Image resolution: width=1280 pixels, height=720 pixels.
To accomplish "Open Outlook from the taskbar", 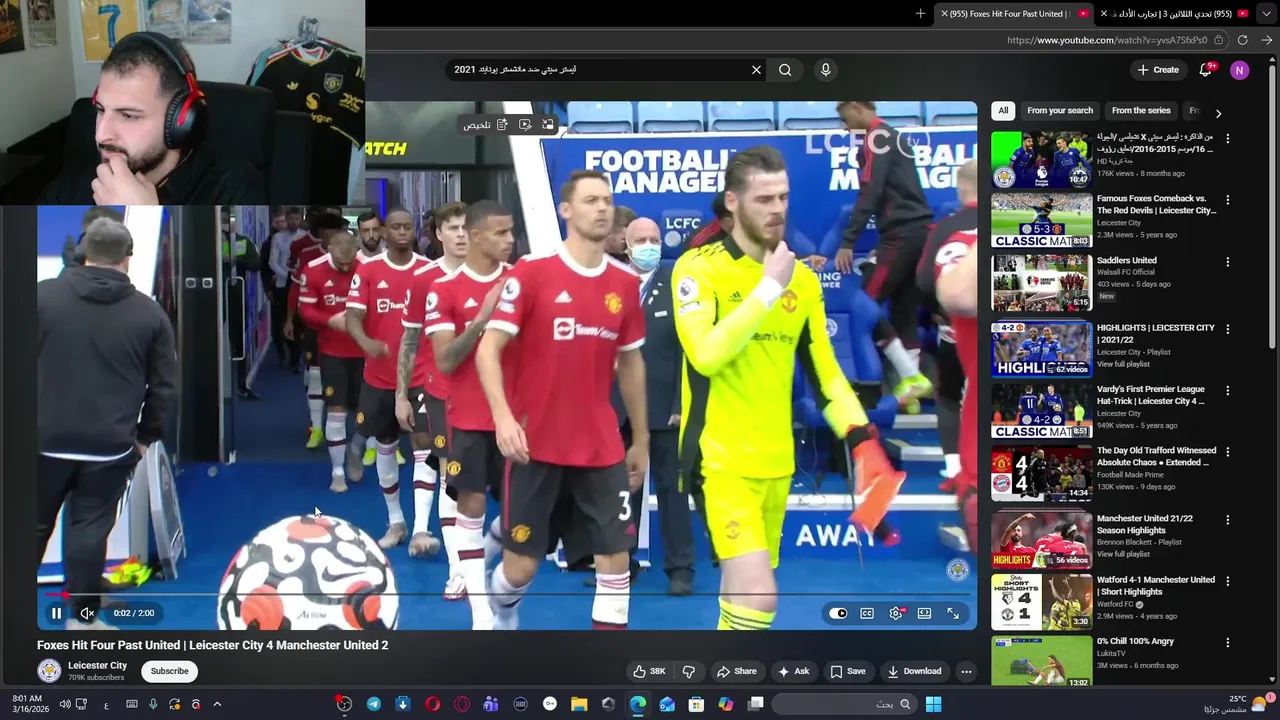I will pyautogui.click(x=667, y=704).
